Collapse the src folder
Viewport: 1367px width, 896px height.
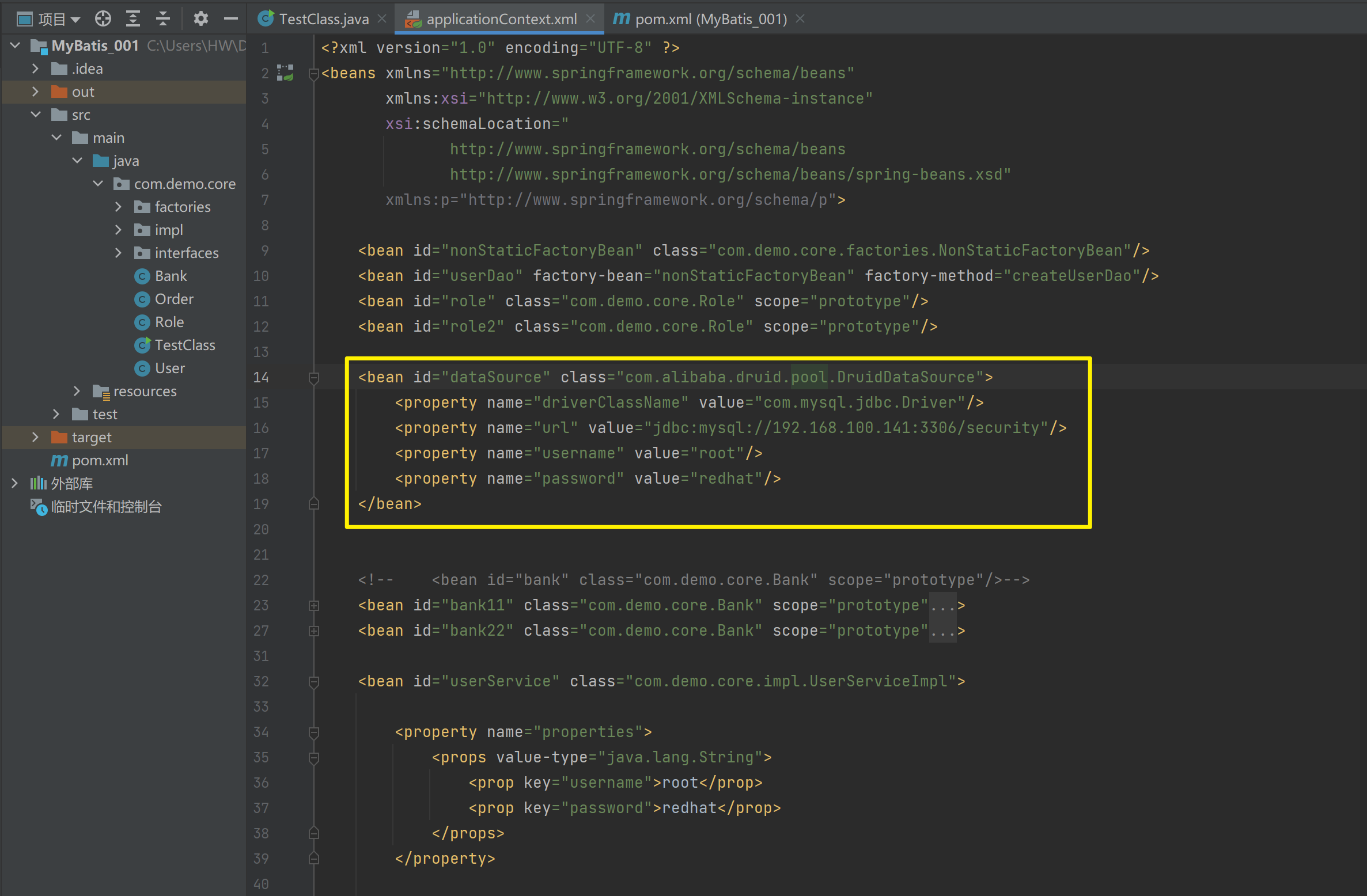point(36,115)
